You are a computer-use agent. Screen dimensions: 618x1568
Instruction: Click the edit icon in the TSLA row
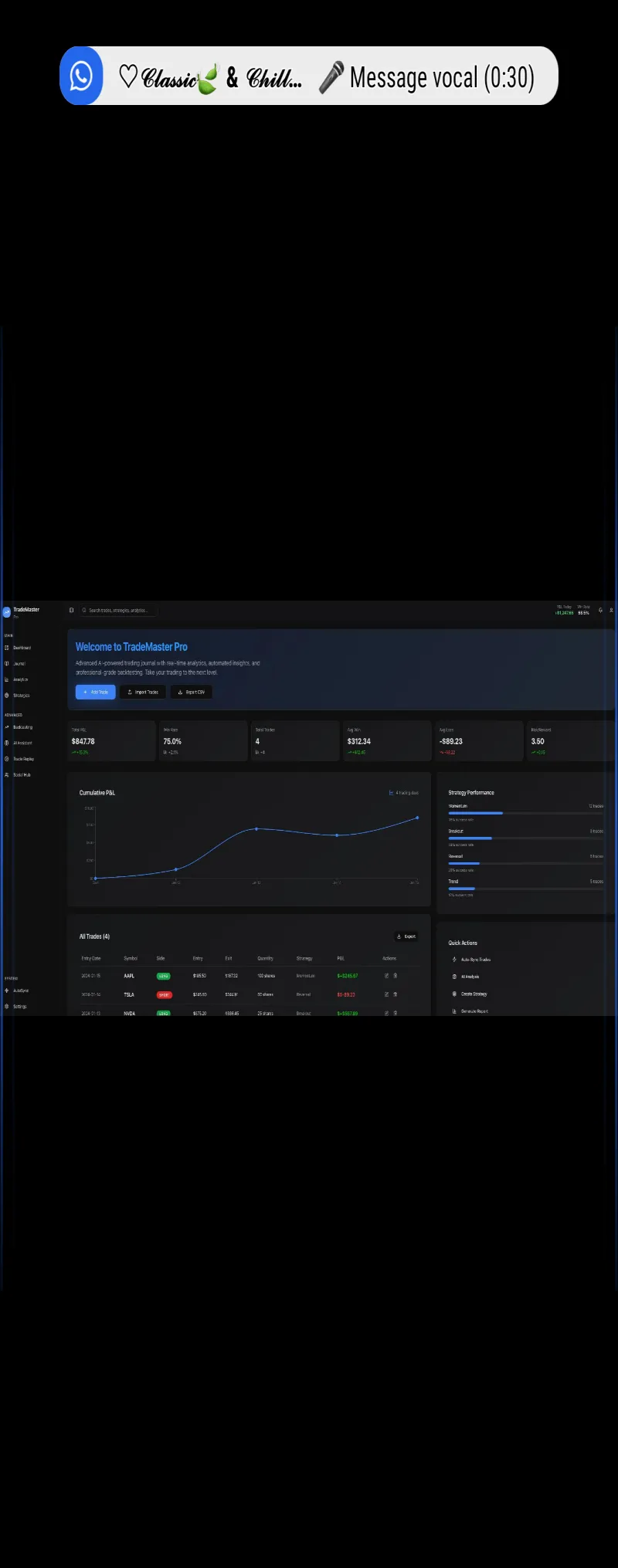386,994
